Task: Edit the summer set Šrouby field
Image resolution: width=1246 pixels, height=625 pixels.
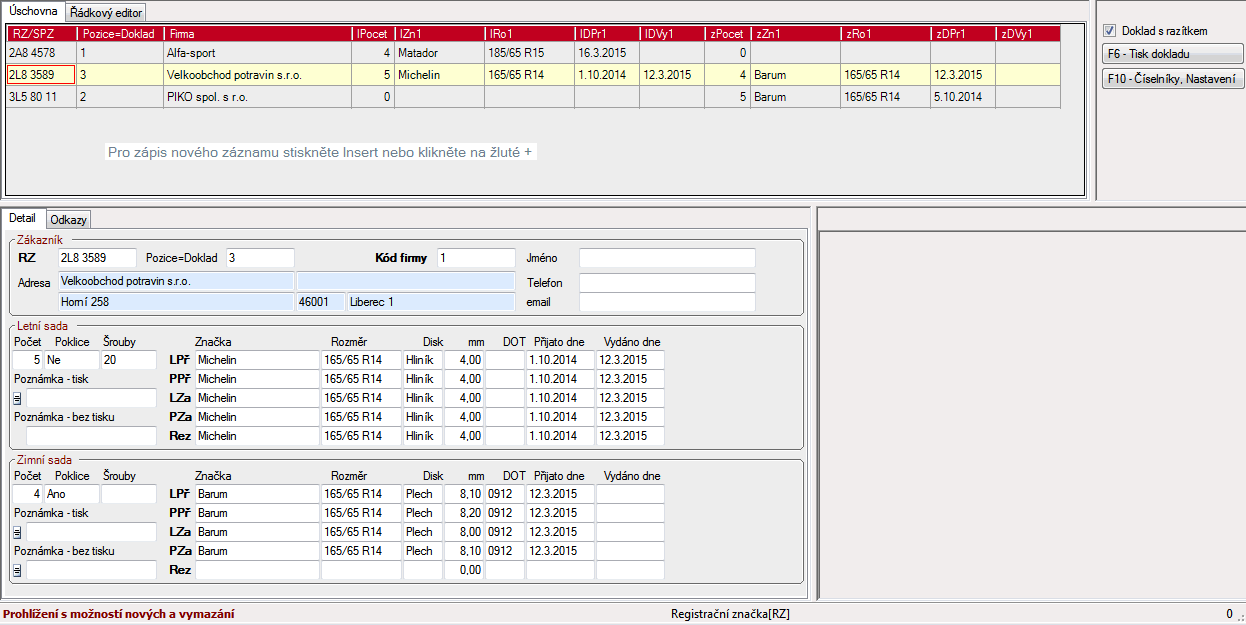Action: tap(128, 360)
